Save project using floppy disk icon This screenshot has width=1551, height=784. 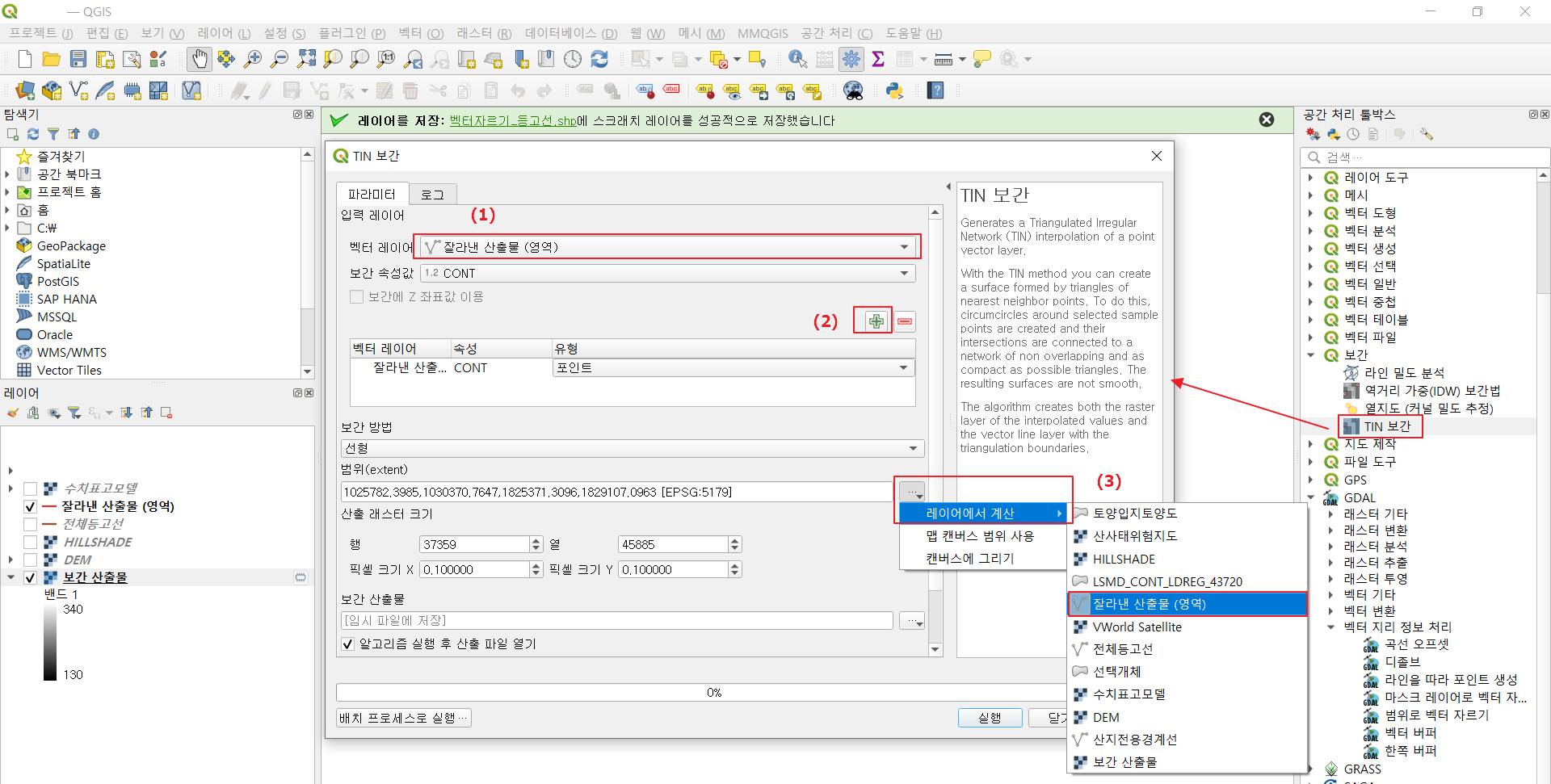tap(78, 59)
